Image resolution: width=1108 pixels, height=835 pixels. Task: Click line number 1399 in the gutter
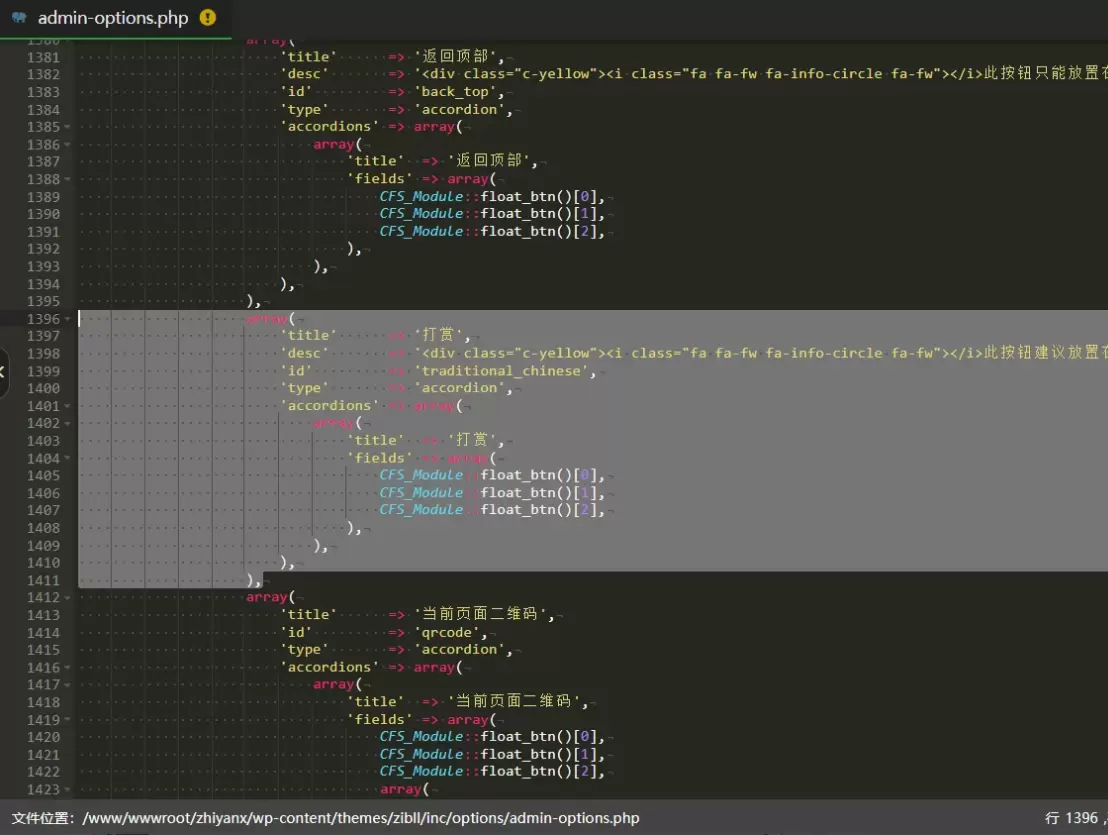click(x=43, y=371)
